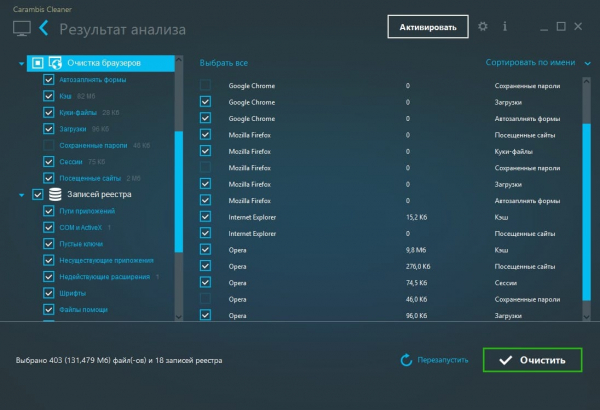Uncheck Недействующие расширения checkbox
This screenshot has width=600, height=410.
point(49,276)
